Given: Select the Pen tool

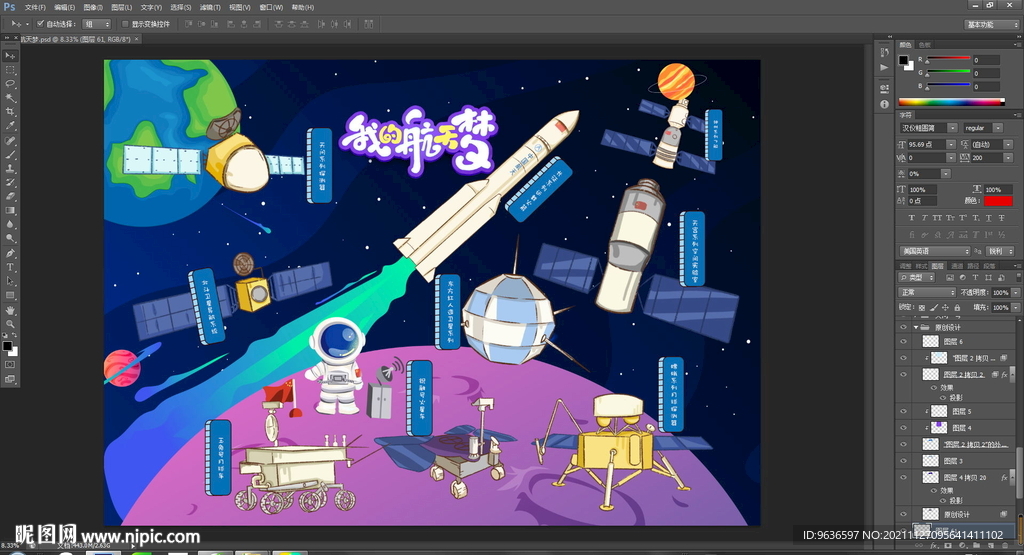Looking at the screenshot, I should (x=10, y=253).
